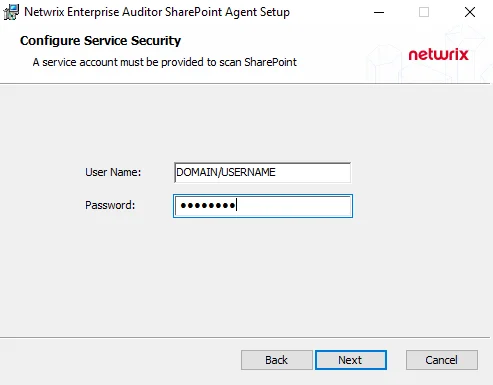
Task: Click the disabled maximize button
Action: (424, 13)
